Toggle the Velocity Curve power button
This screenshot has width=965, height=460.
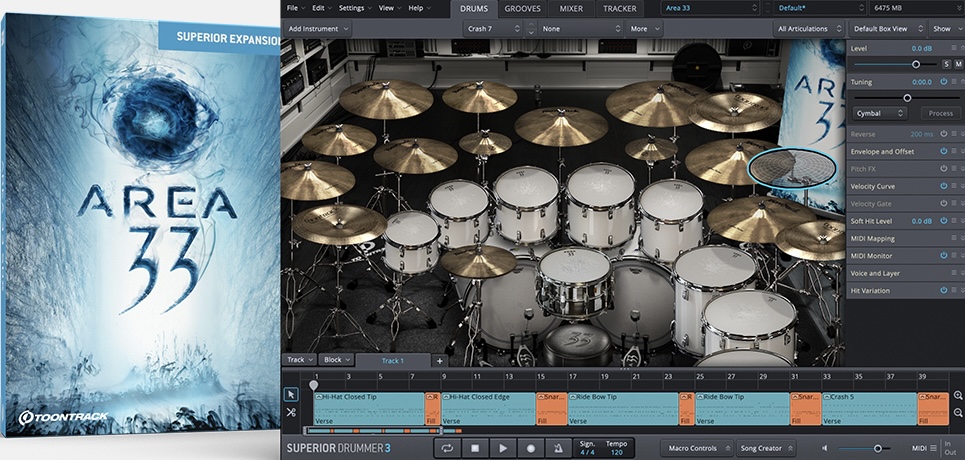[x=943, y=186]
